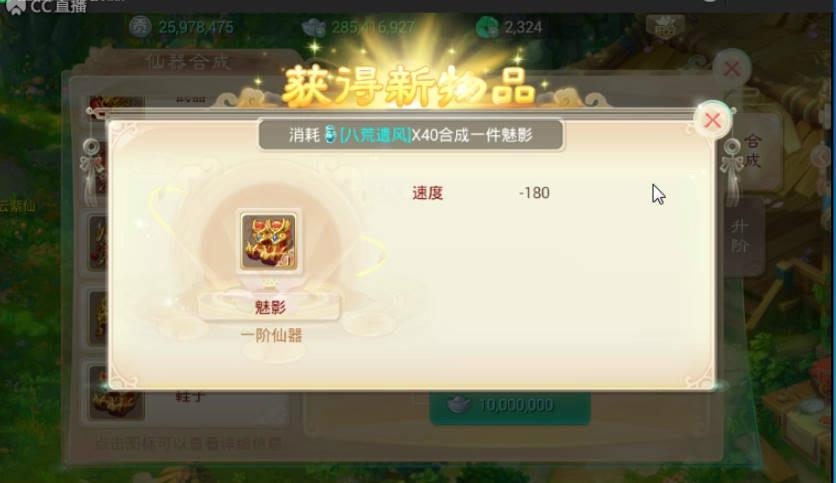Click the 一阶仙器 tier label
The image size is (836, 483).
tap(271, 335)
